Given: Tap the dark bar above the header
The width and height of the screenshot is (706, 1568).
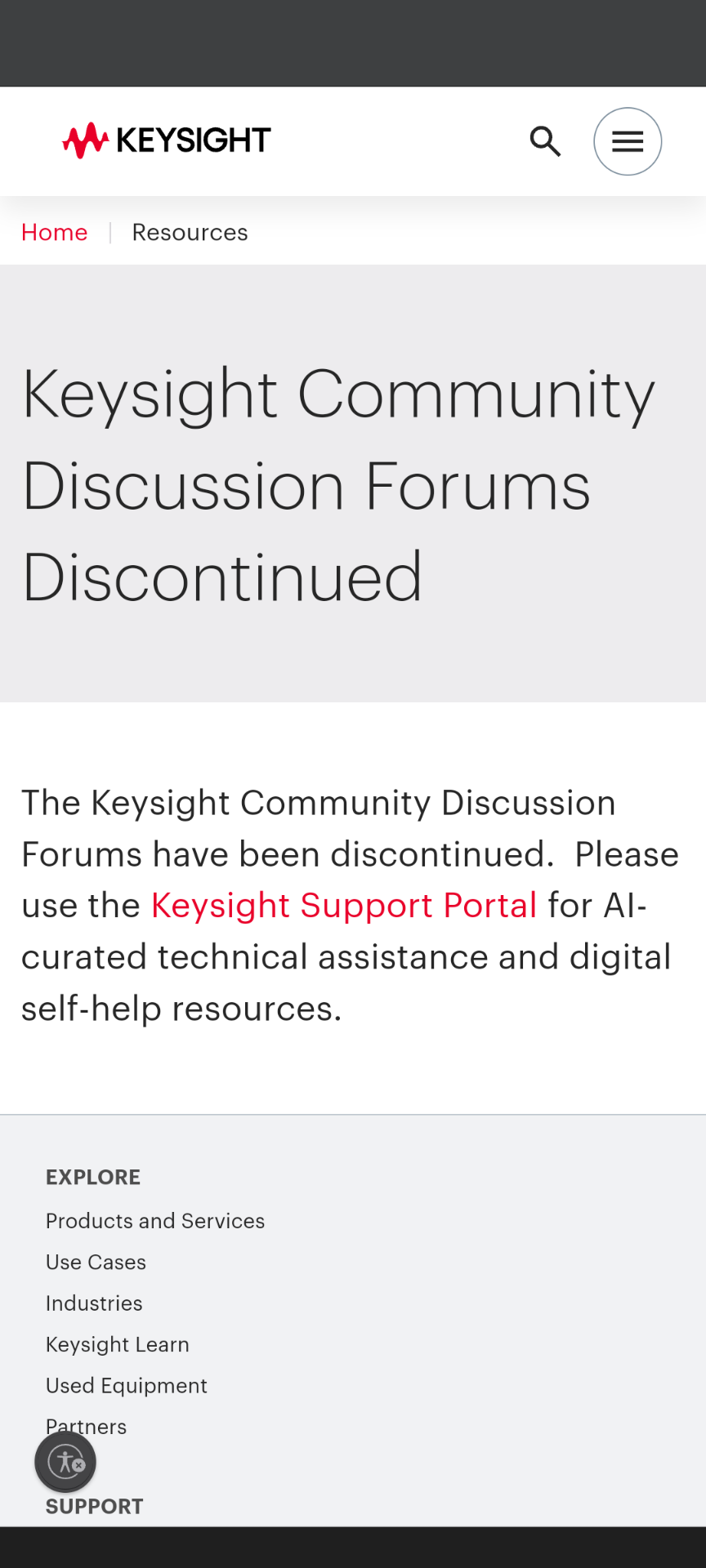Looking at the screenshot, I should point(353,43).
